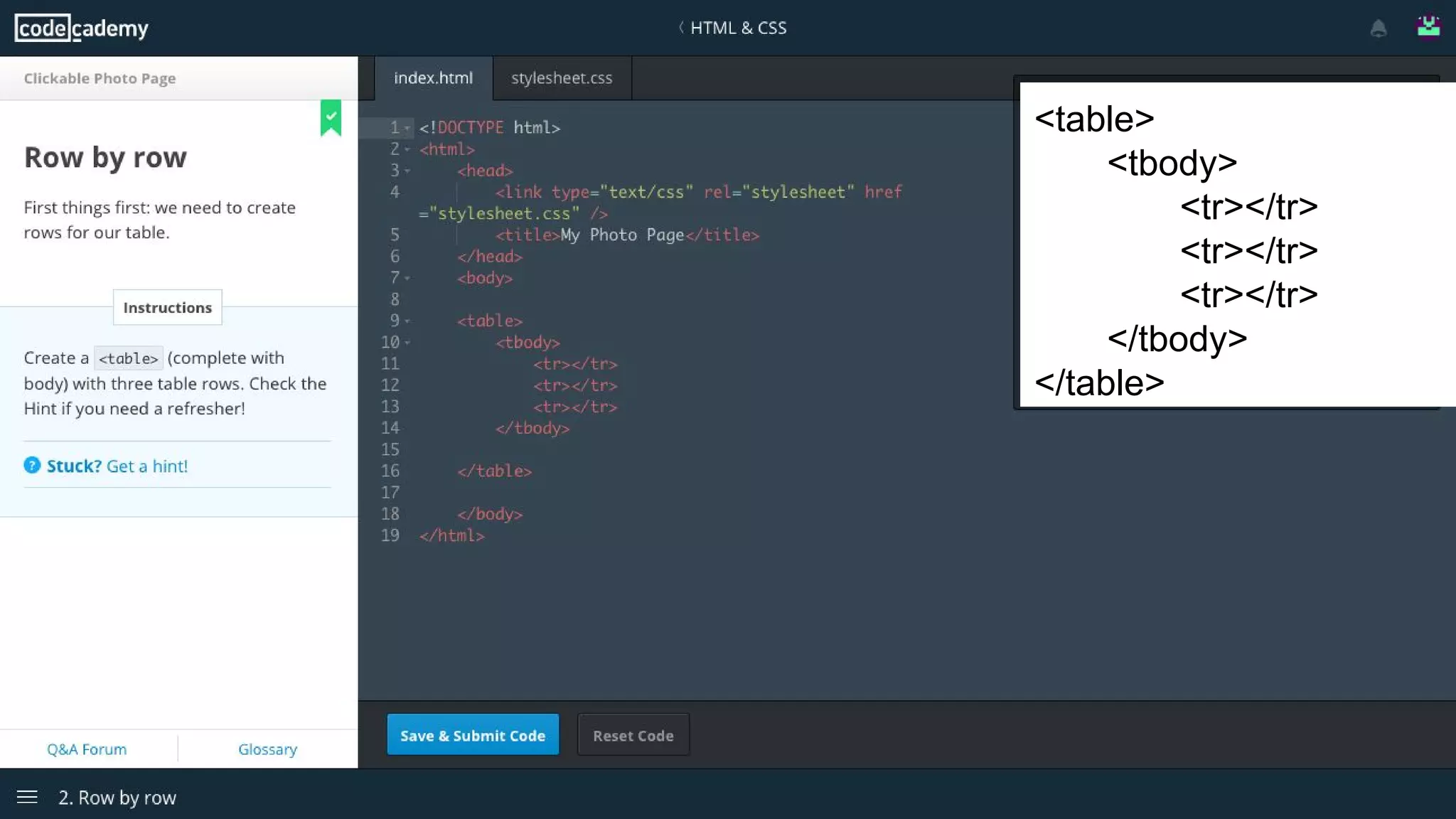Viewport: 1456px width, 819px height.
Task: Collapse the html tag fold on line 2
Action: (x=407, y=150)
